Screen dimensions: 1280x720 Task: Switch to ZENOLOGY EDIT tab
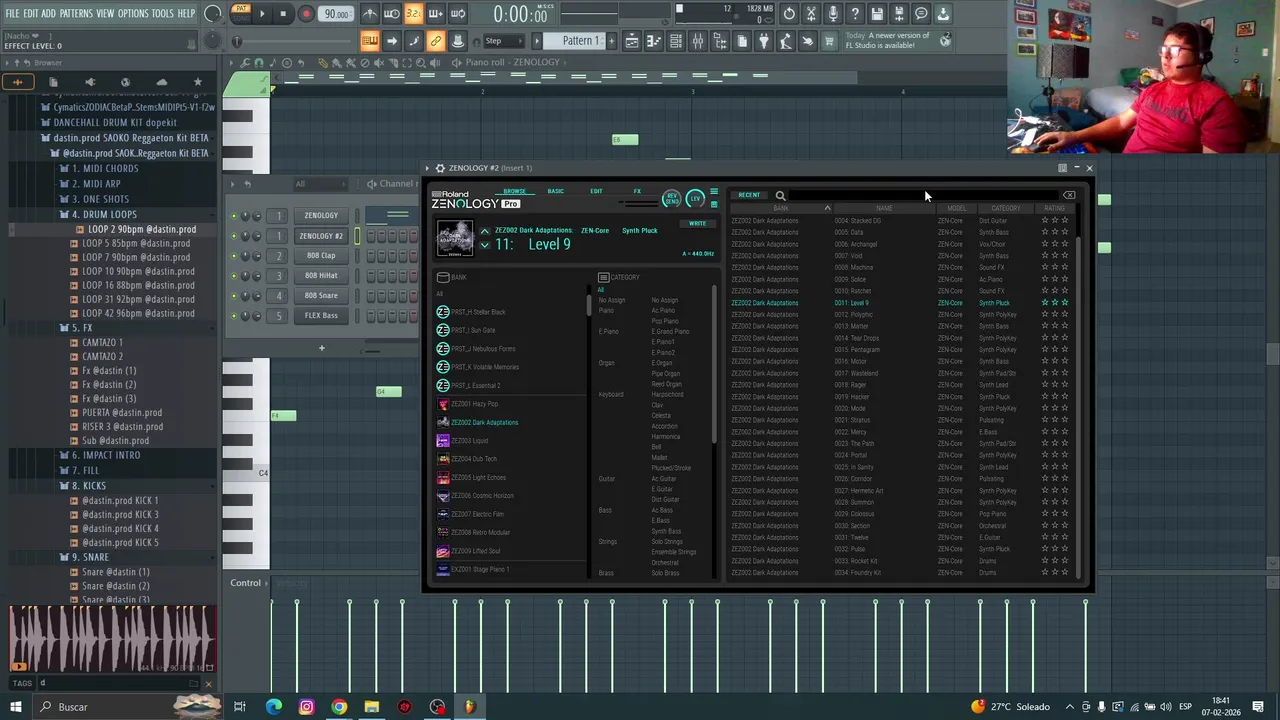[596, 191]
